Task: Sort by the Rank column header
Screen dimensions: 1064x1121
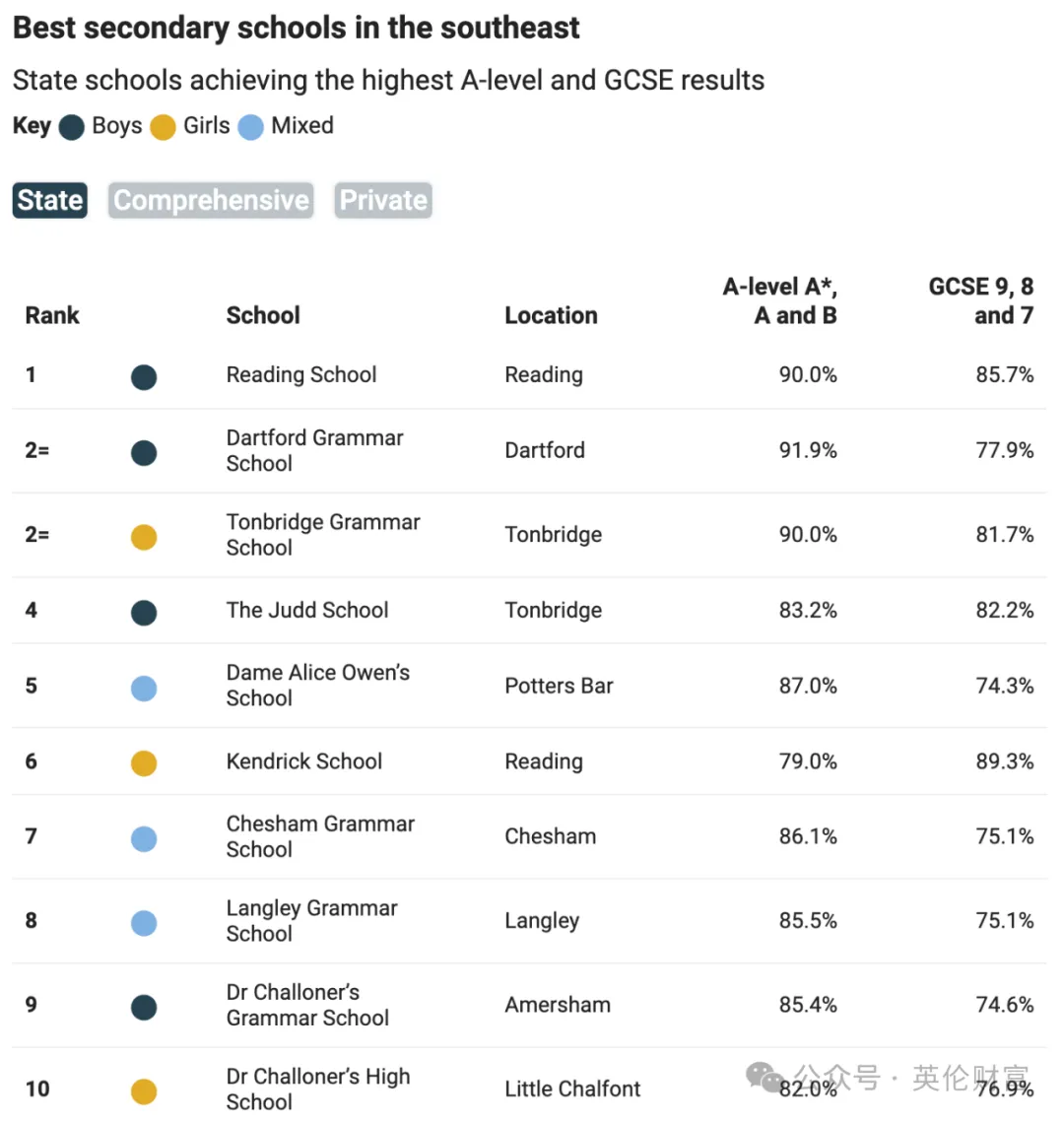Action: point(52,315)
